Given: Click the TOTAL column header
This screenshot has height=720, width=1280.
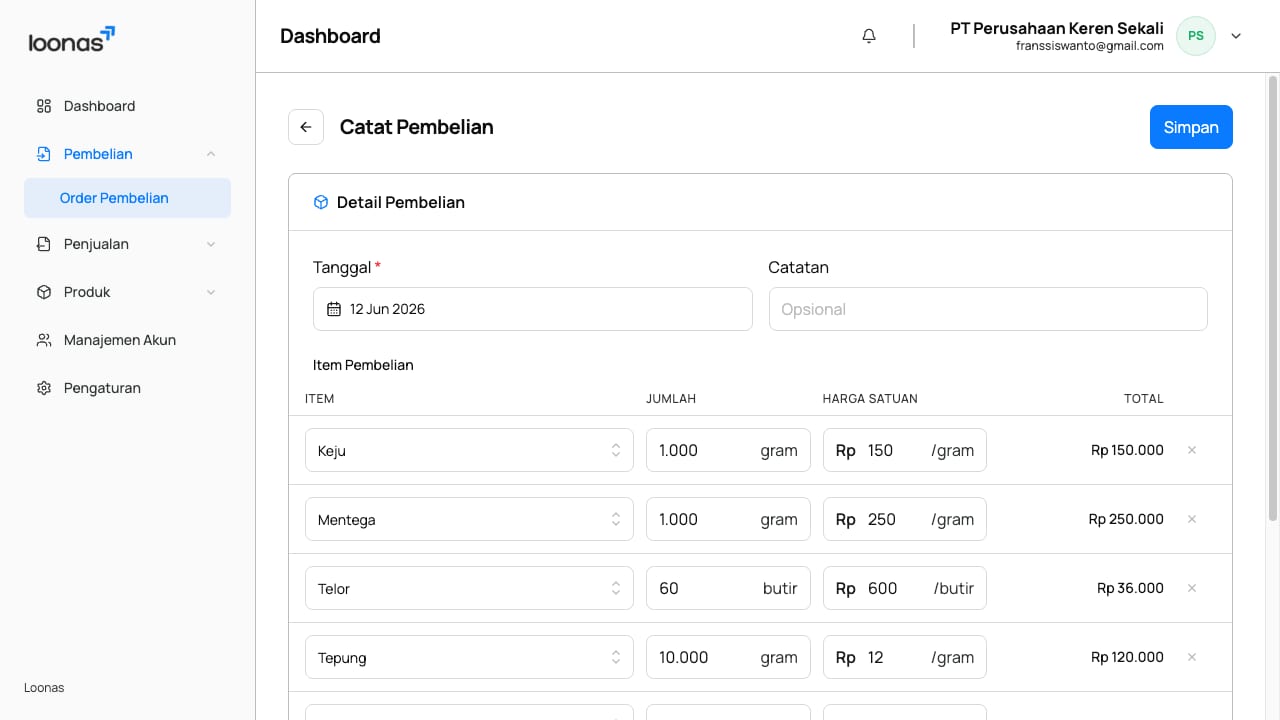Looking at the screenshot, I should tap(1144, 398).
